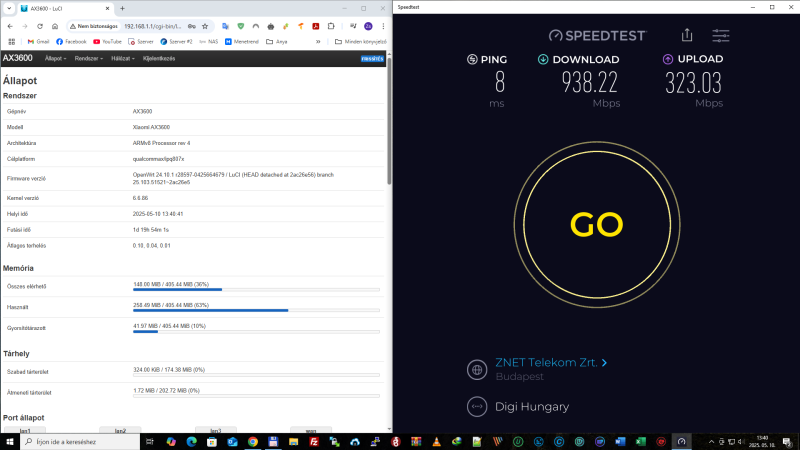
Task: Open the Állapot dropdown menu
Action: click(x=55, y=59)
